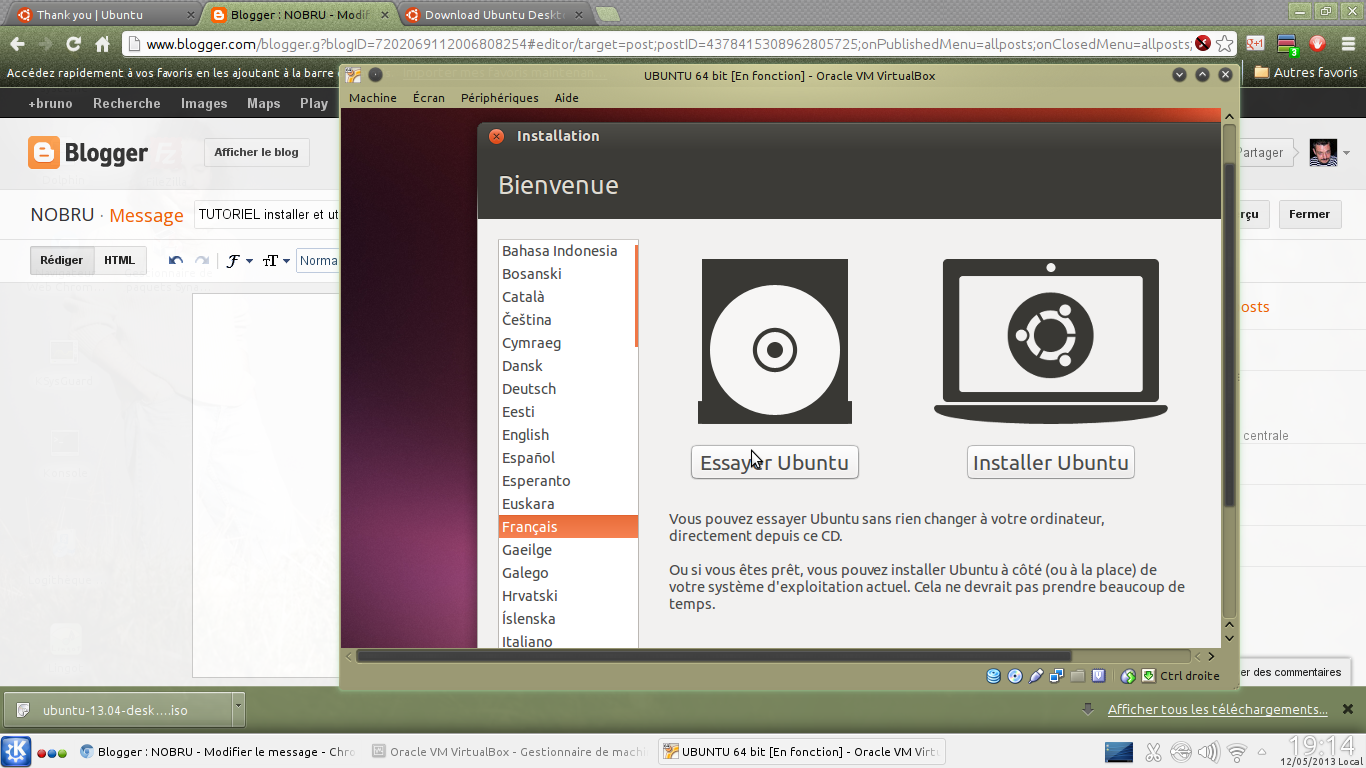Open the Écran menu in VirtualBox
Screen dimensions: 1366x768
tap(428, 98)
